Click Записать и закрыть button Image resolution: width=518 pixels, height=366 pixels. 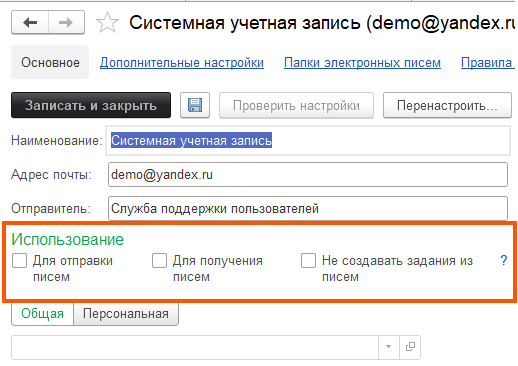(91, 105)
